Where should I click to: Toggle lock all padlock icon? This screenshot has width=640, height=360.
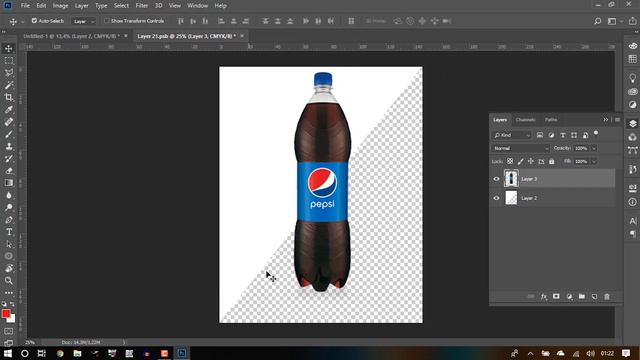click(551, 161)
